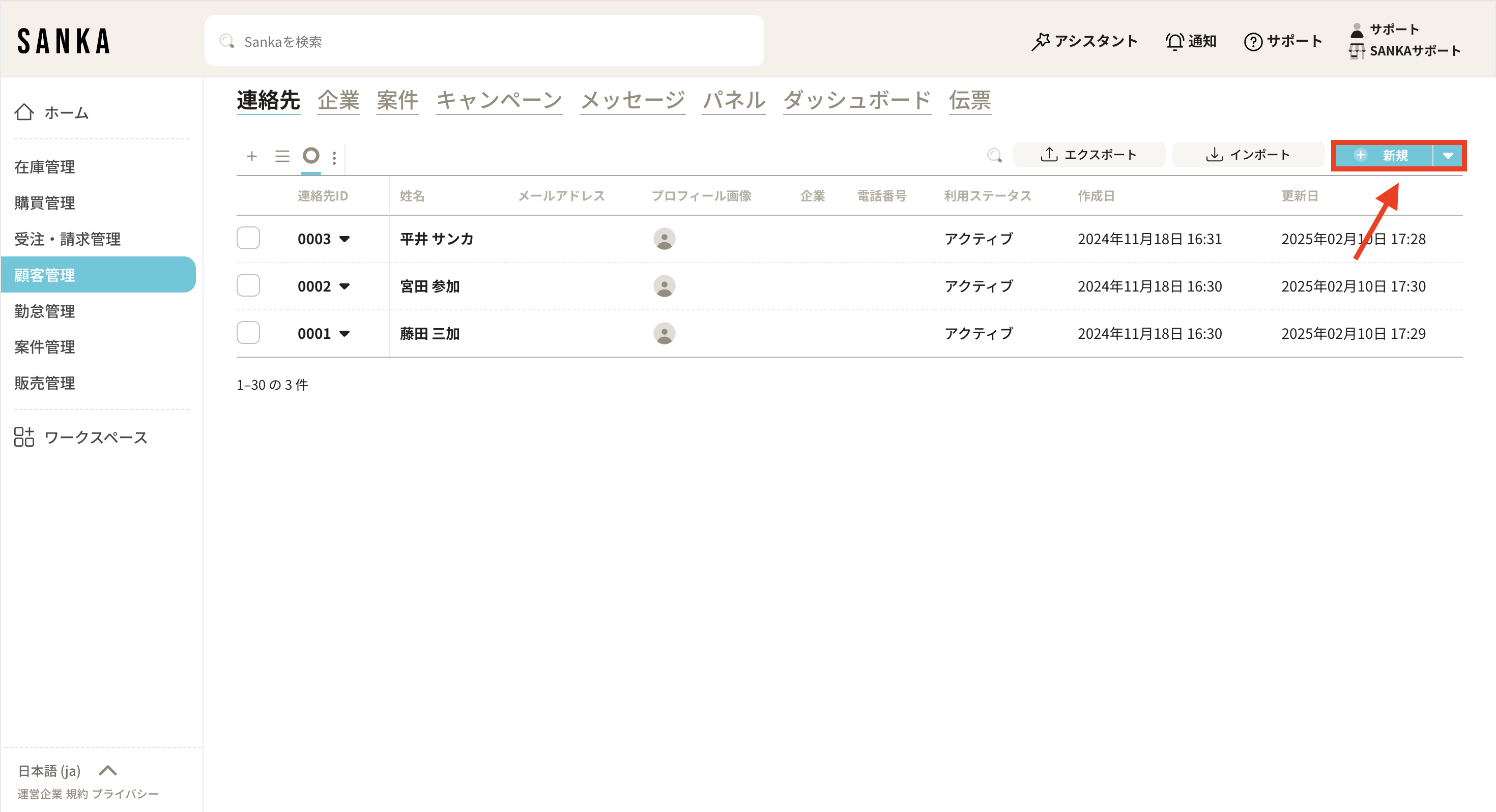Select checkbox for 宮田 参加 row
Image resolution: width=1496 pixels, height=812 pixels.
tap(248, 286)
